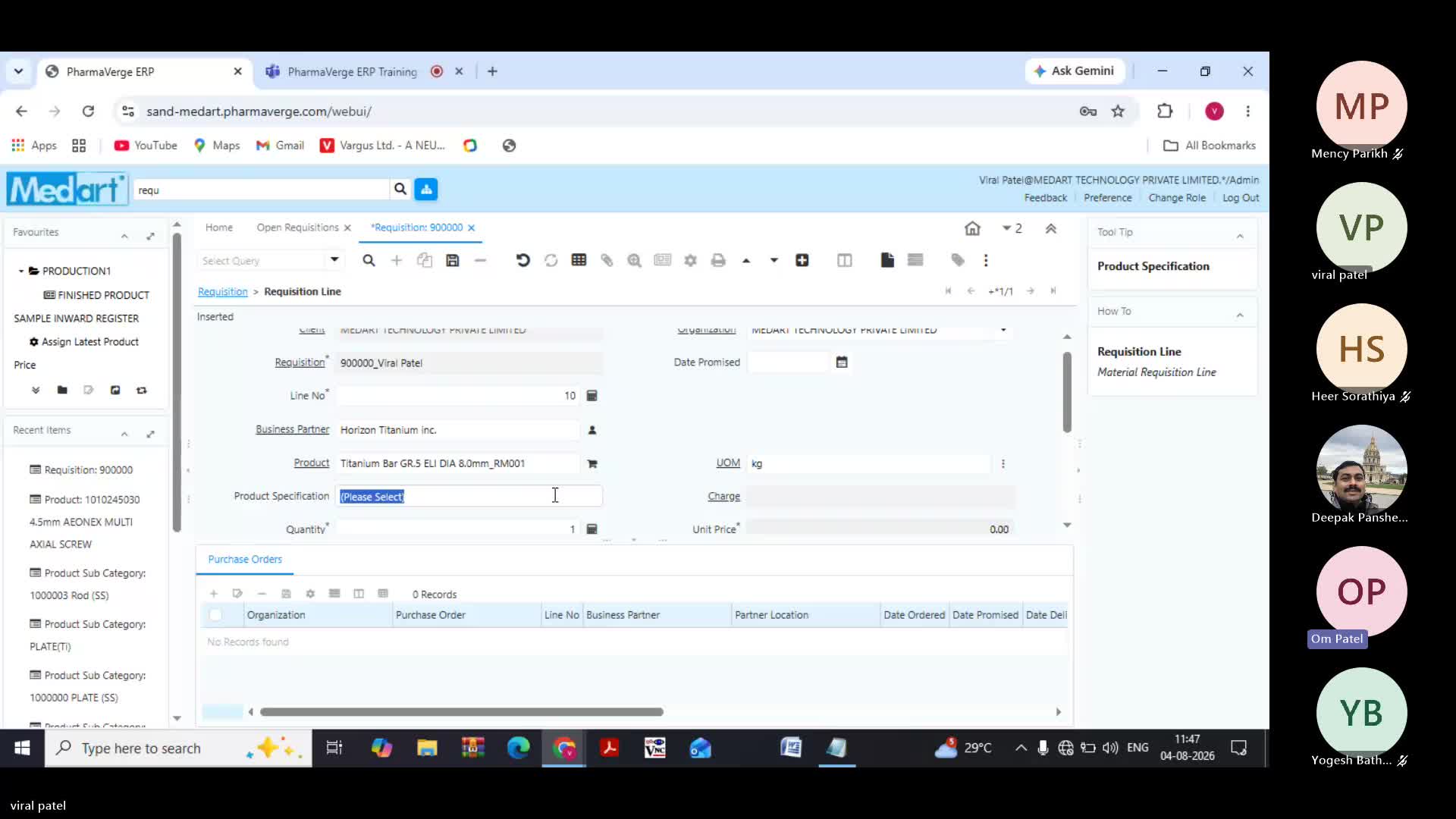1456x819 pixels.
Task: Click Log Out in the header
Action: tap(1241, 198)
